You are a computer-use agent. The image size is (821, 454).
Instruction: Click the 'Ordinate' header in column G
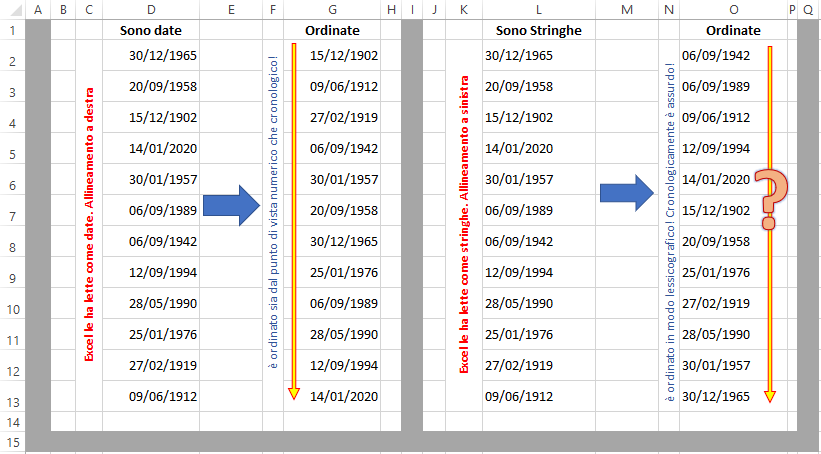click(332, 30)
